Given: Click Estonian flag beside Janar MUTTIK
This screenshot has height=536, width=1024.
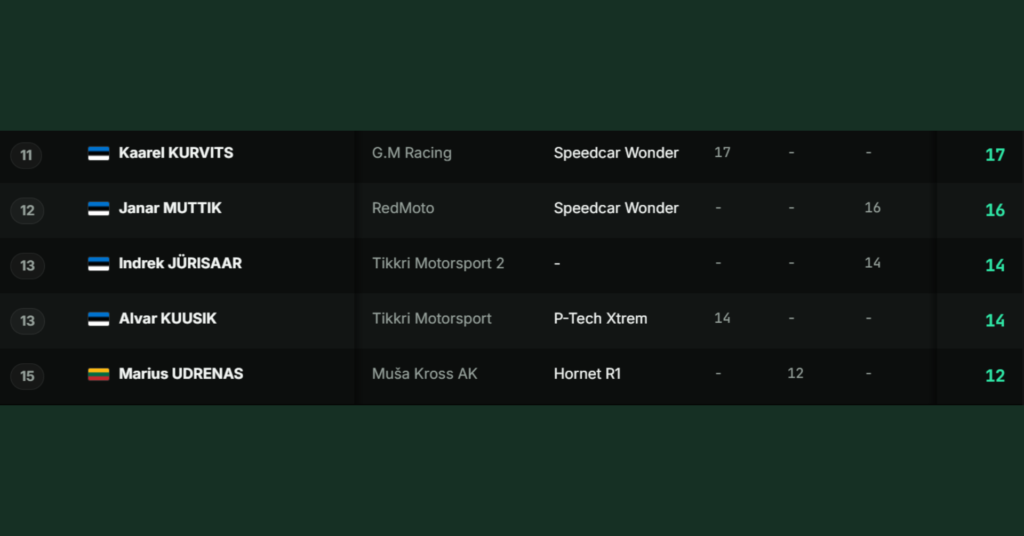Looking at the screenshot, I should 99,208.
